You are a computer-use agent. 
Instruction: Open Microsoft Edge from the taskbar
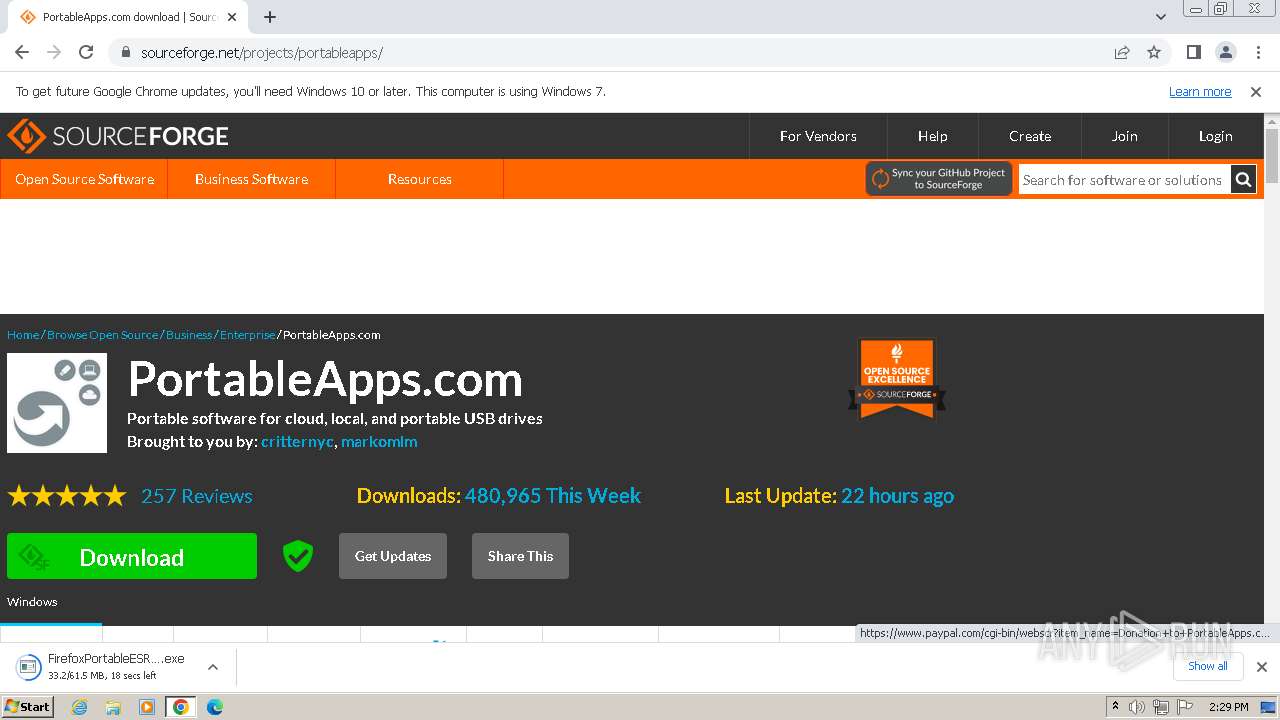coord(215,707)
